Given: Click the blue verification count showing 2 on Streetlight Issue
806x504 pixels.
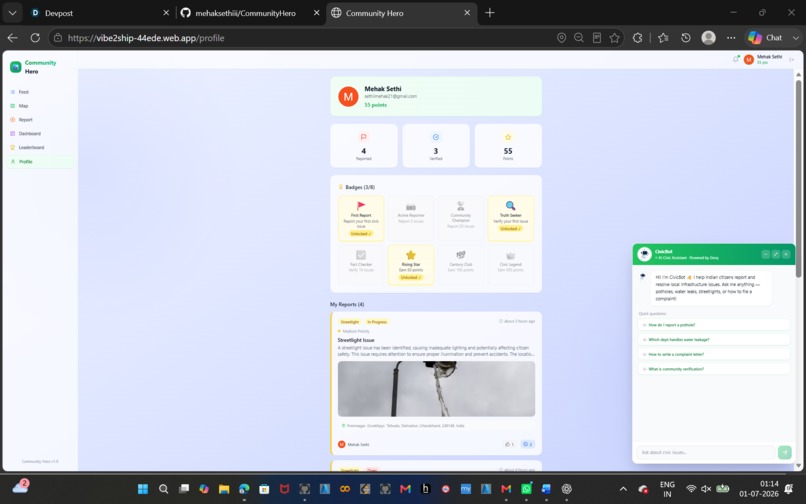Looking at the screenshot, I should [x=527, y=444].
